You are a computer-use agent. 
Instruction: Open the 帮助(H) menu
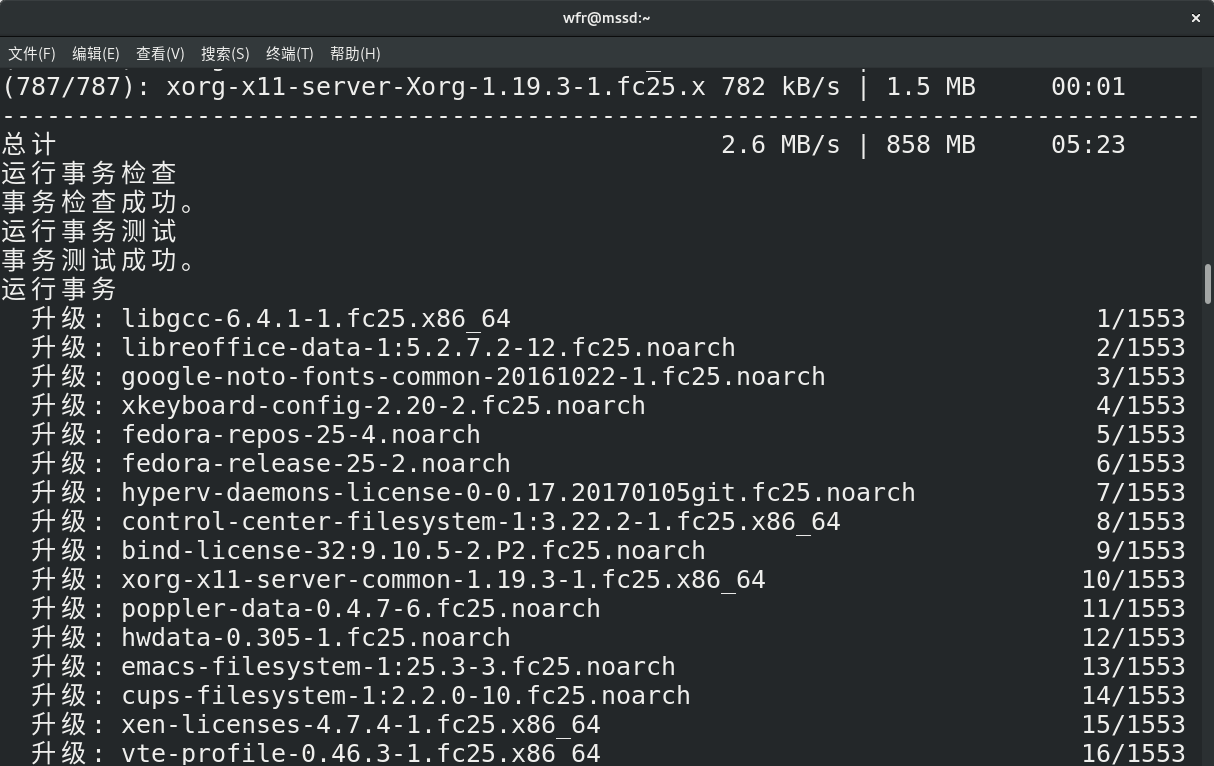[355, 54]
